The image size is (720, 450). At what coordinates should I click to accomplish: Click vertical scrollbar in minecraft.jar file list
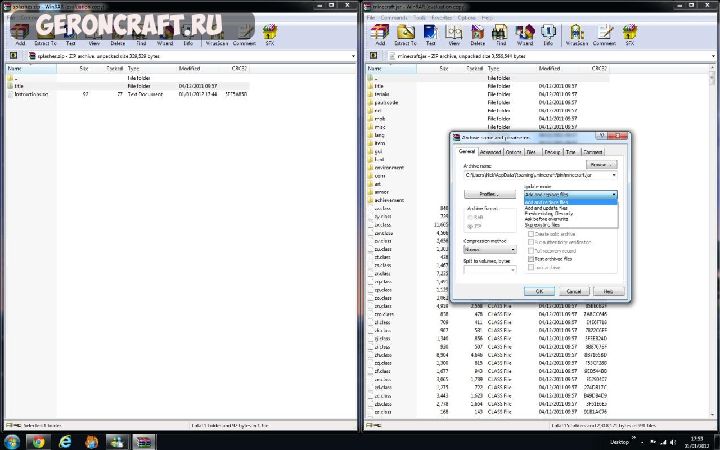click(713, 243)
